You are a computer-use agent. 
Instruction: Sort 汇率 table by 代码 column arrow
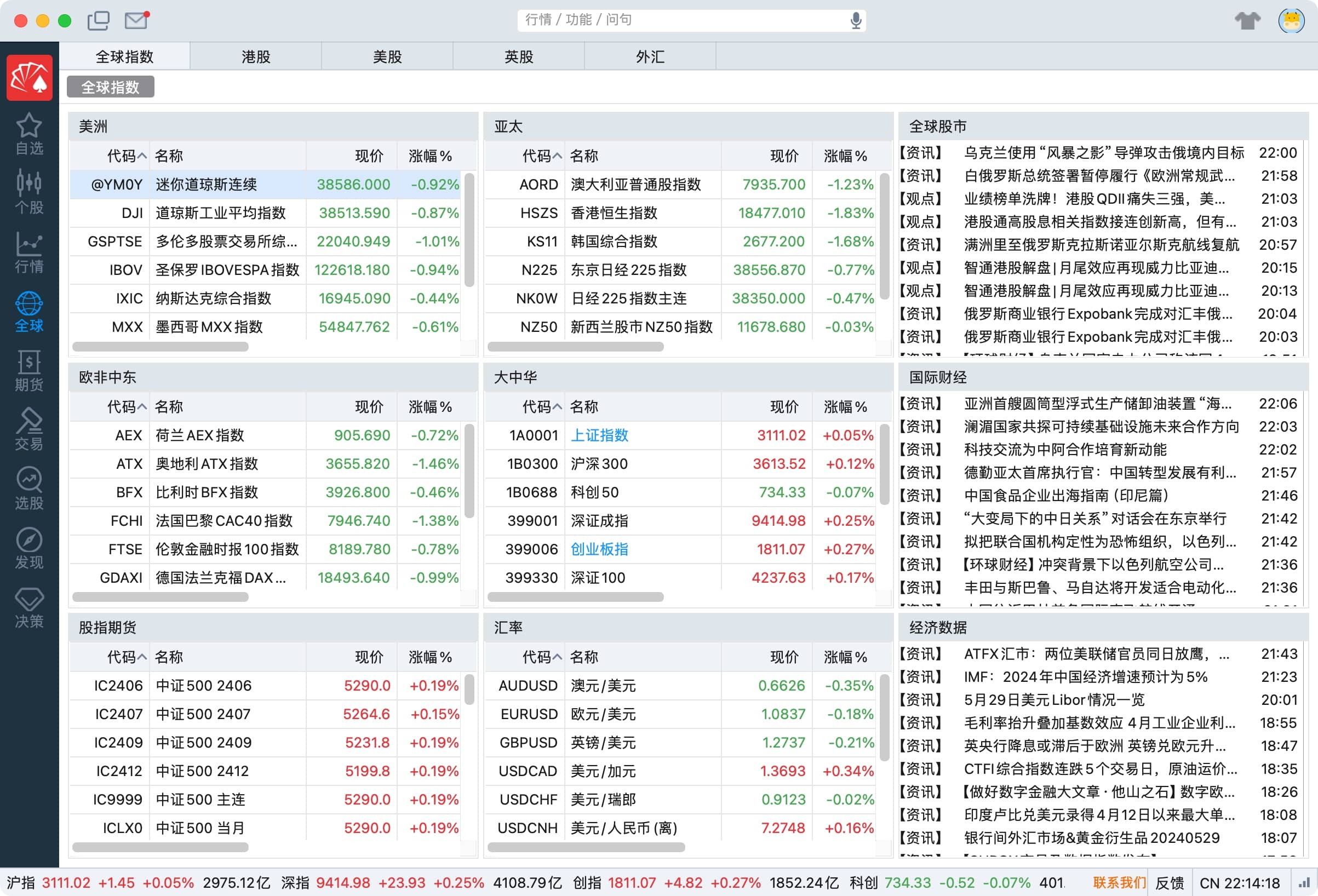(x=557, y=657)
